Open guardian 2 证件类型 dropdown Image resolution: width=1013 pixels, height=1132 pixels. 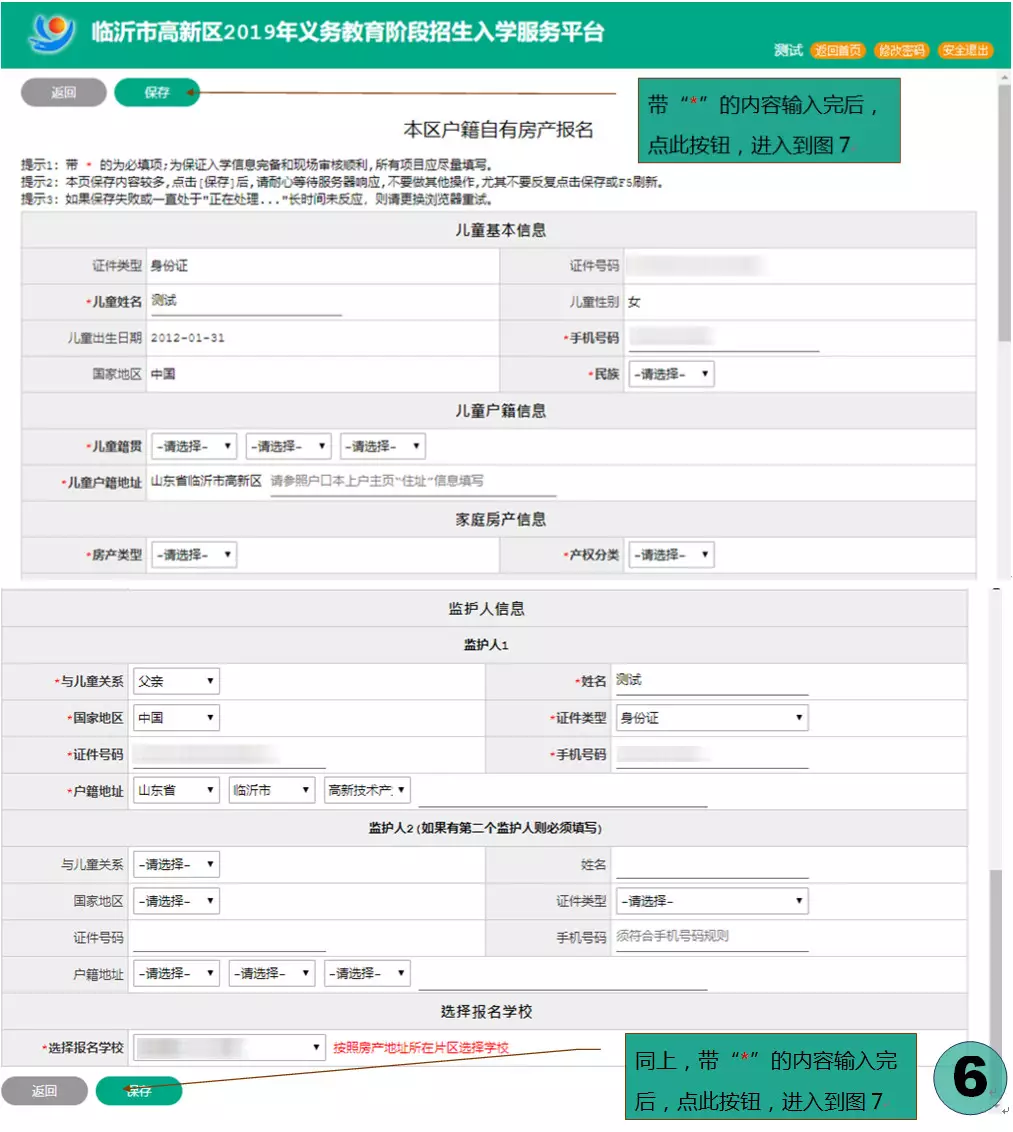click(x=712, y=901)
